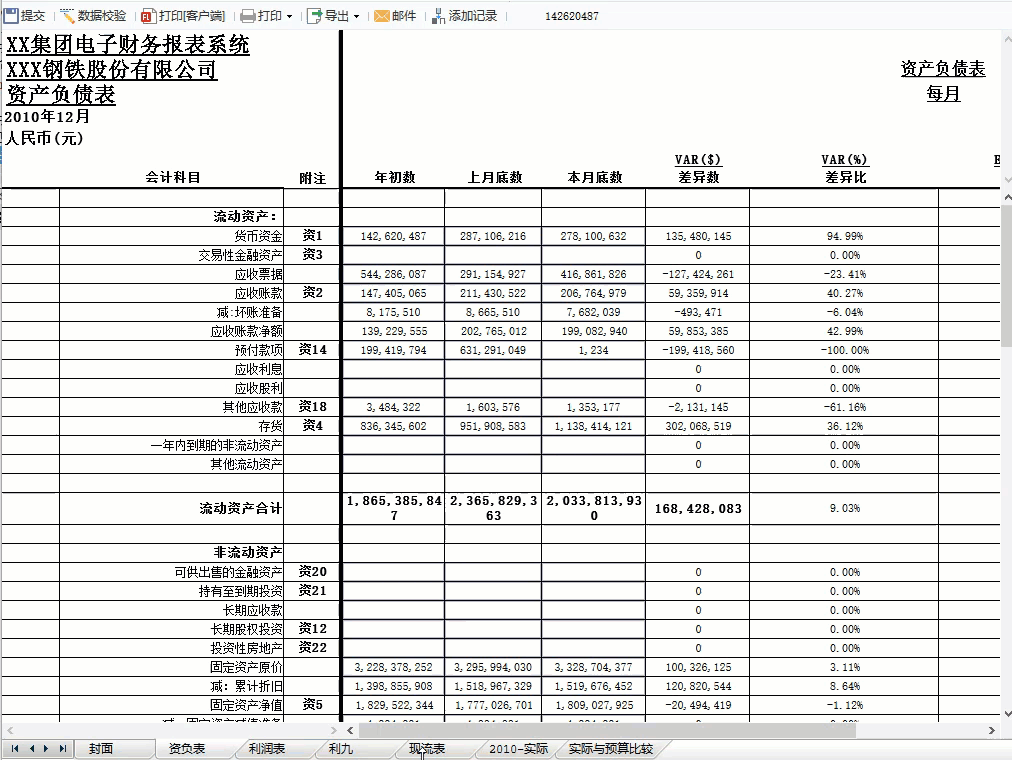Select cell 142,620,487 for 货币资金 年初数
This screenshot has width=1012, height=760.
(393, 236)
